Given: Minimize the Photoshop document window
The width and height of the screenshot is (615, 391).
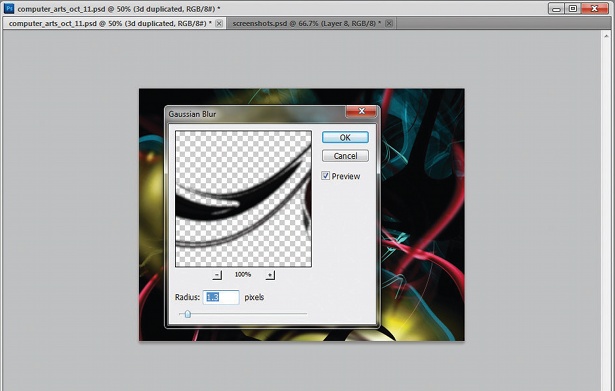Looking at the screenshot, I should (556, 8).
